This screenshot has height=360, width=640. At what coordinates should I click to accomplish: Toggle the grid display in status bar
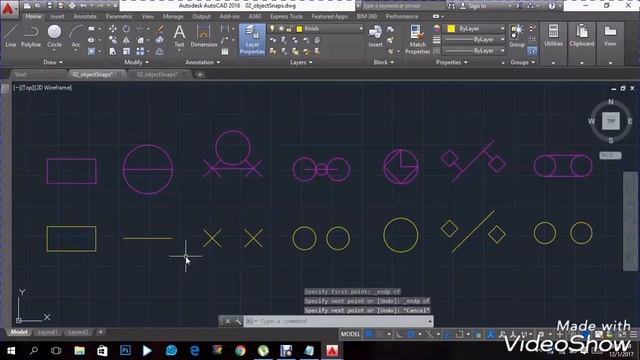tap(369, 334)
